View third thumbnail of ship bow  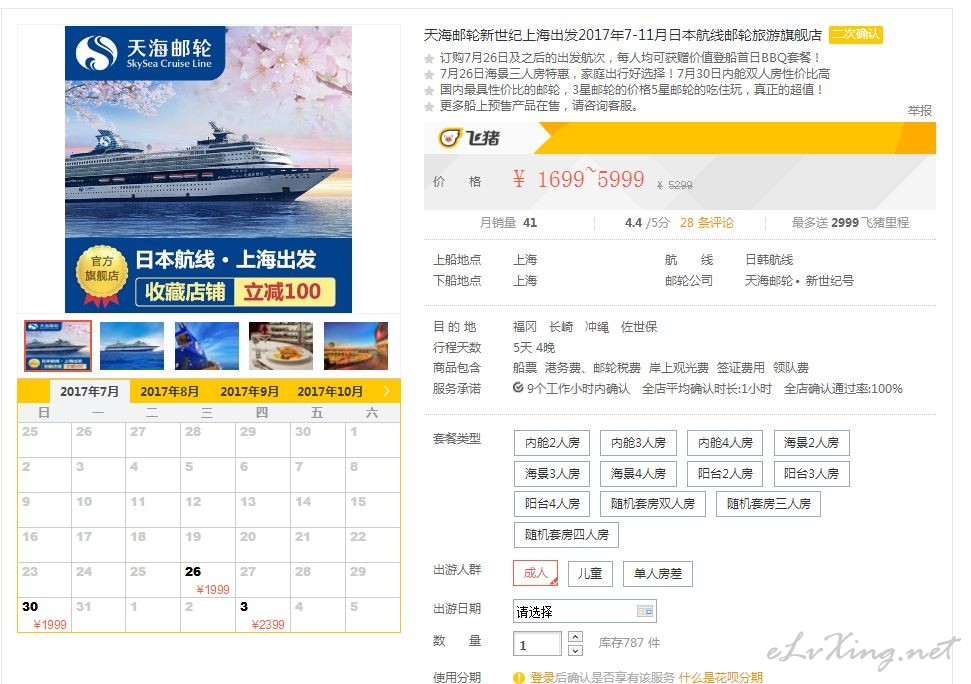(x=206, y=345)
